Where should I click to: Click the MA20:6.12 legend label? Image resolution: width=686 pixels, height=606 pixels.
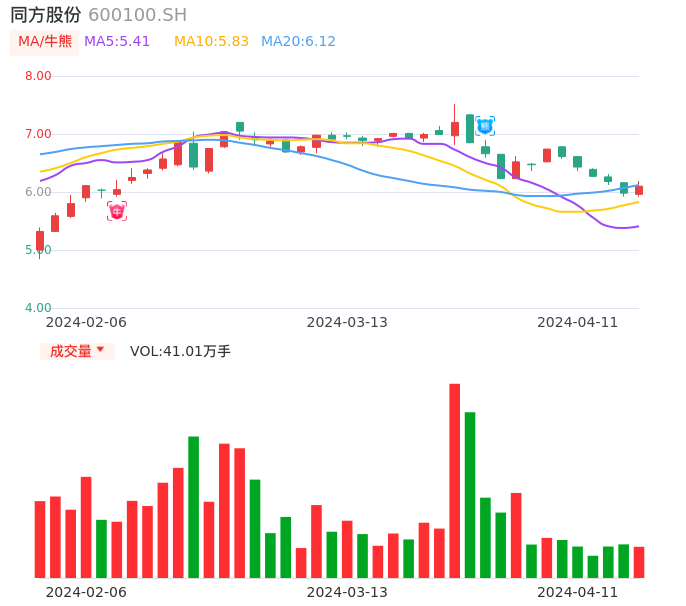[x=298, y=42]
